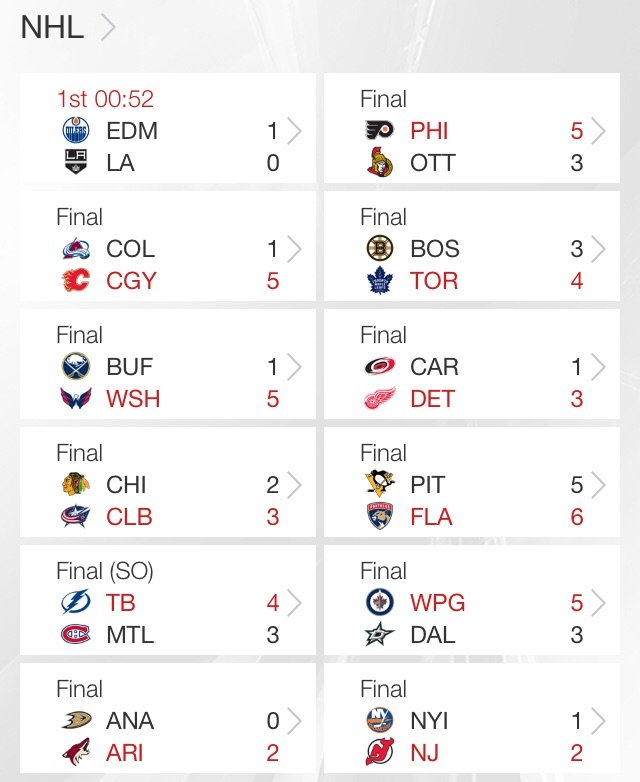Click the Edmonton Oilers logo

[x=76, y=131]
